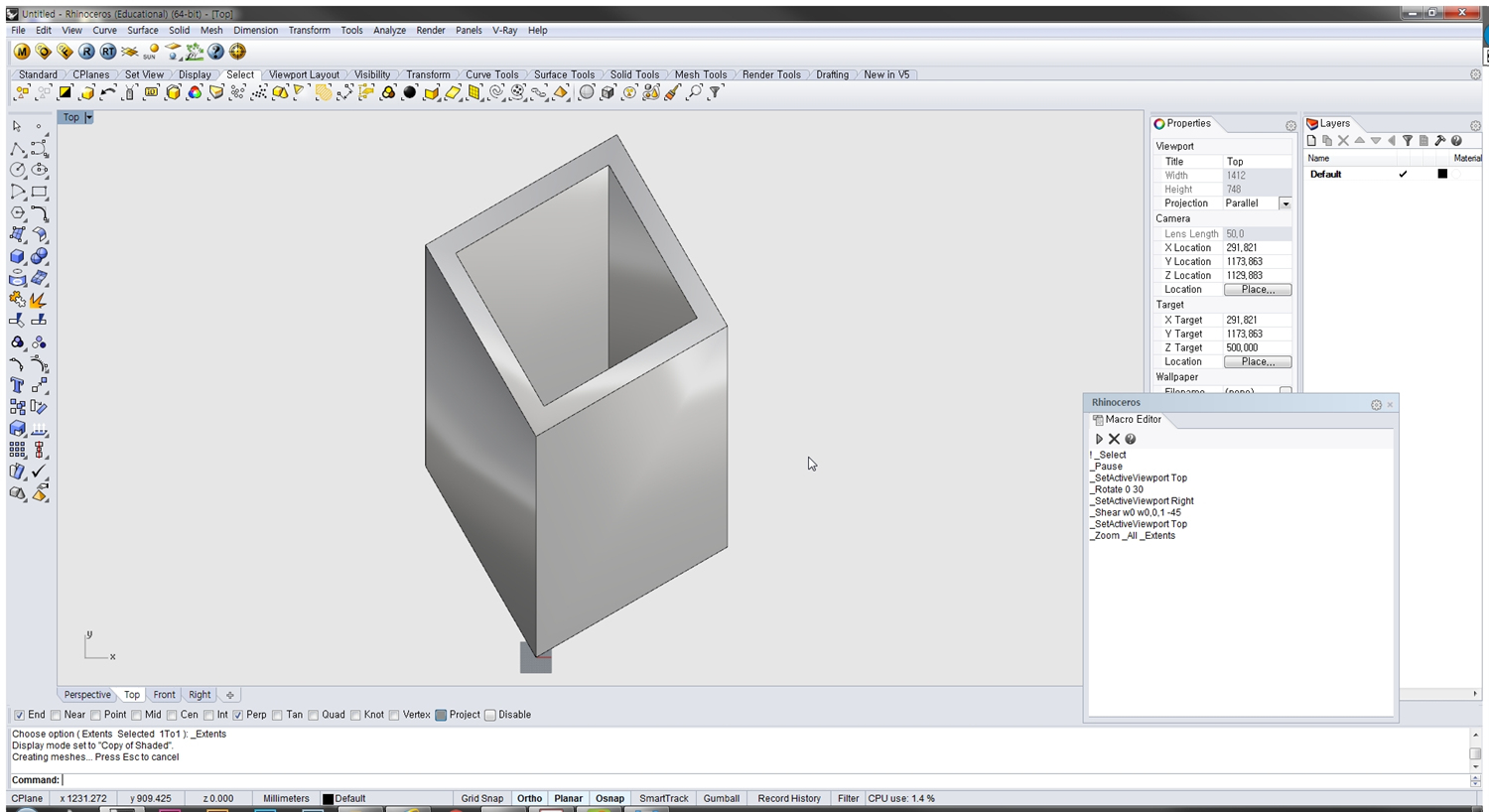Open the Projection Parallel dropdown
The image size is (1489, 812).
[x=1285, y=203]
